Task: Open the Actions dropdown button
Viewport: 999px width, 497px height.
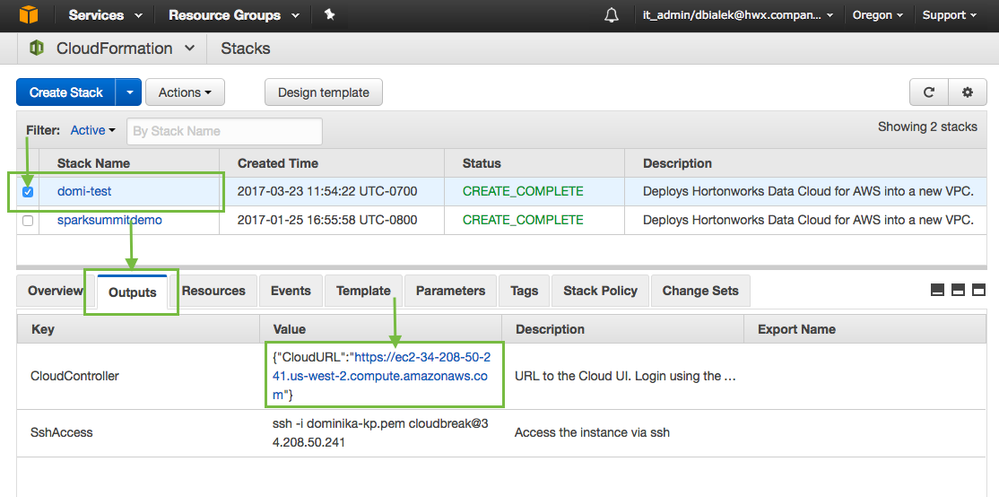Action: pyautogui.click(x=185, y=92)
